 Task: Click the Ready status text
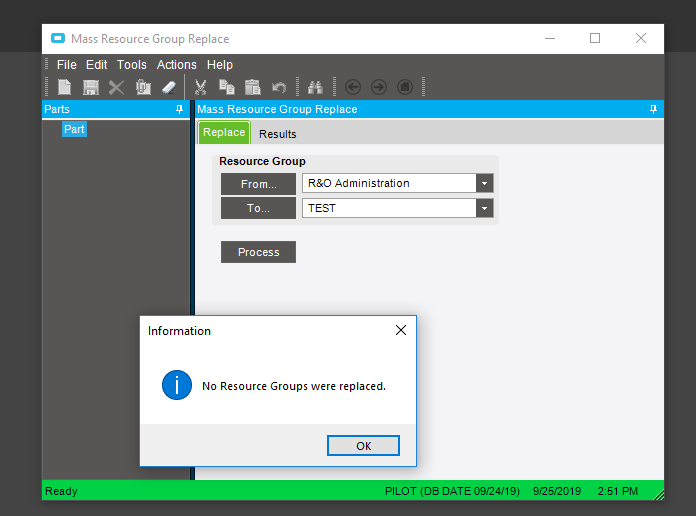[x=61, y=491]
